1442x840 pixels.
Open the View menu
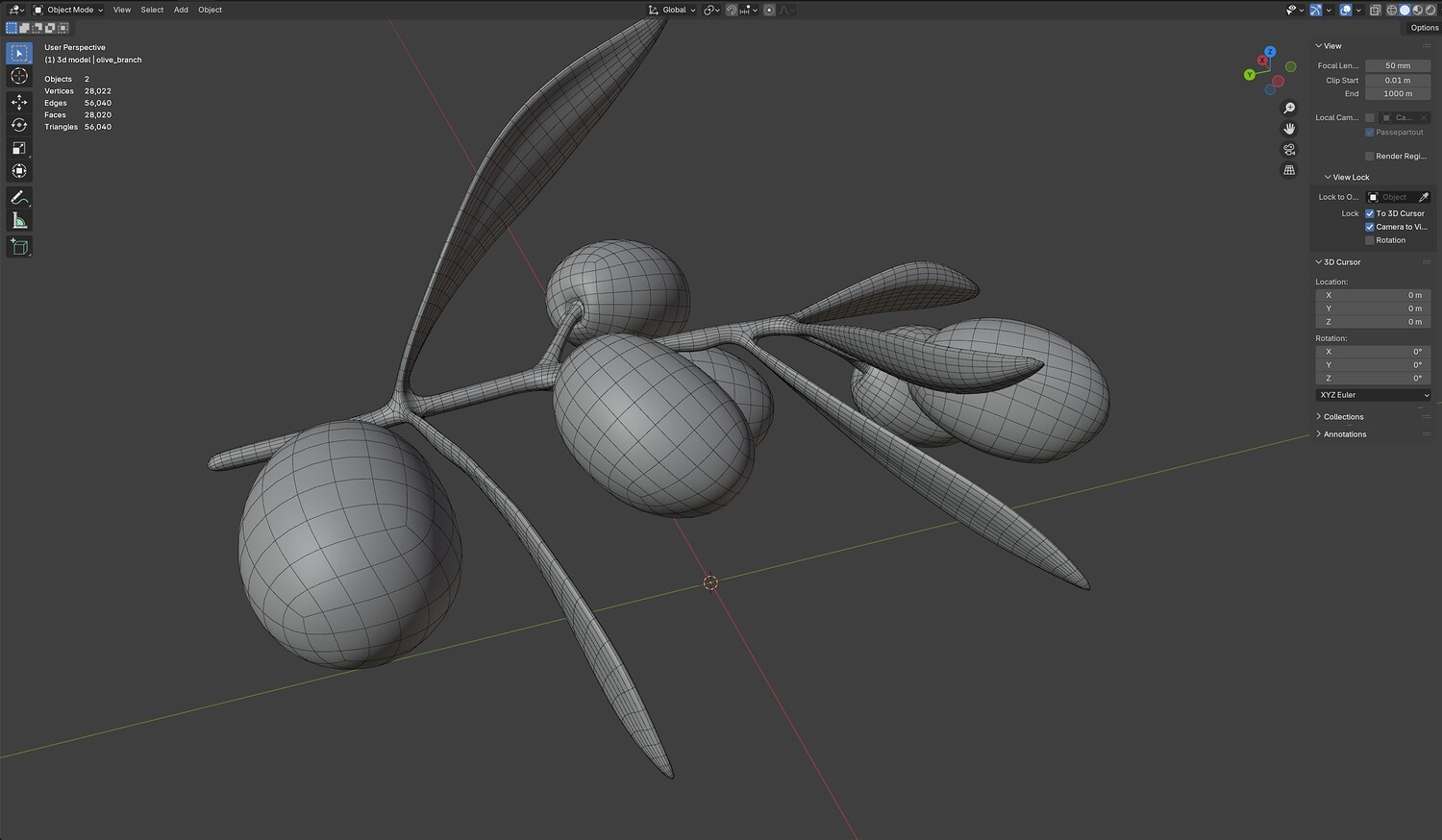[x=122, y=10]
